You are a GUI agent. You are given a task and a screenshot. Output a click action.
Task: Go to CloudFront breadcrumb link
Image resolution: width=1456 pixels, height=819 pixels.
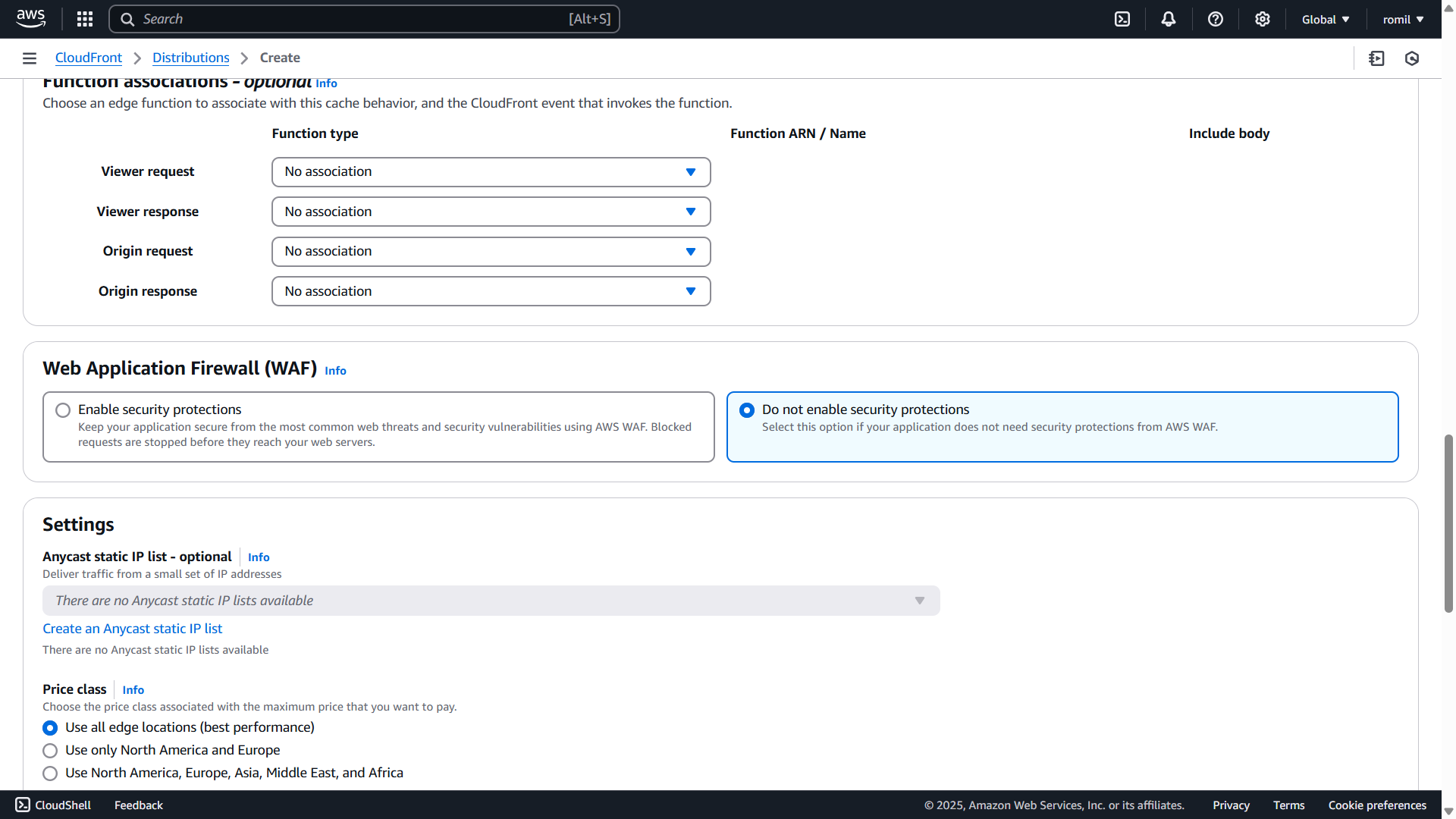click(x=89, y=58)
